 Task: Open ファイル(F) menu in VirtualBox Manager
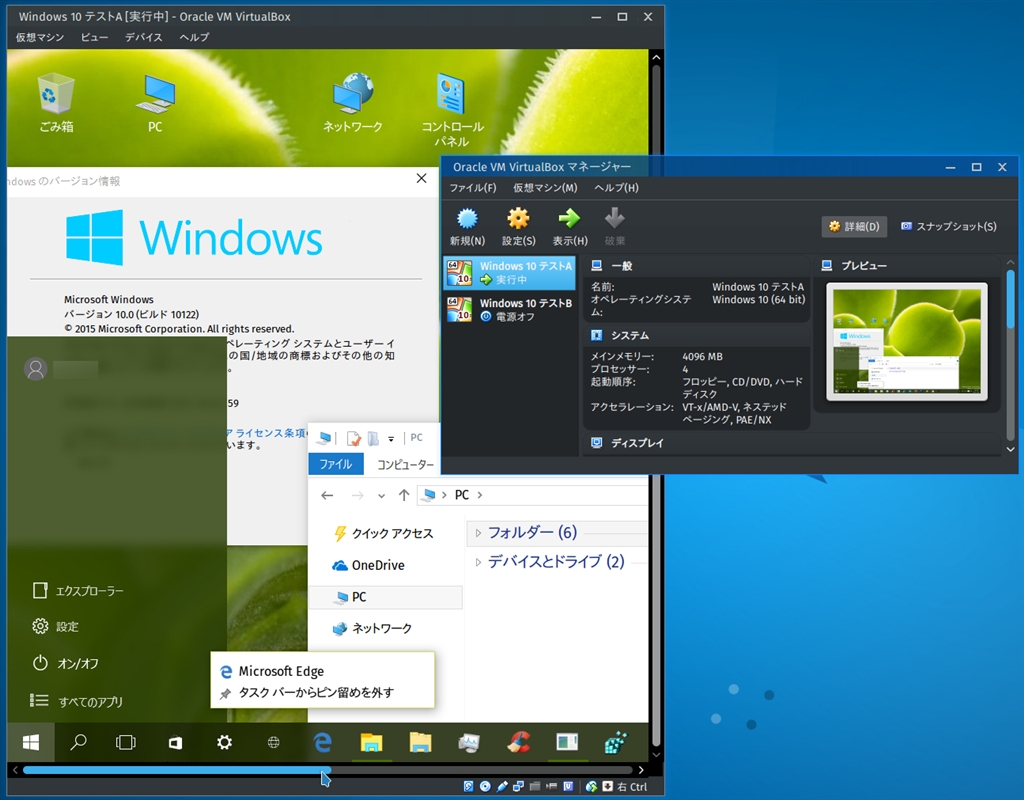[473, 187]
